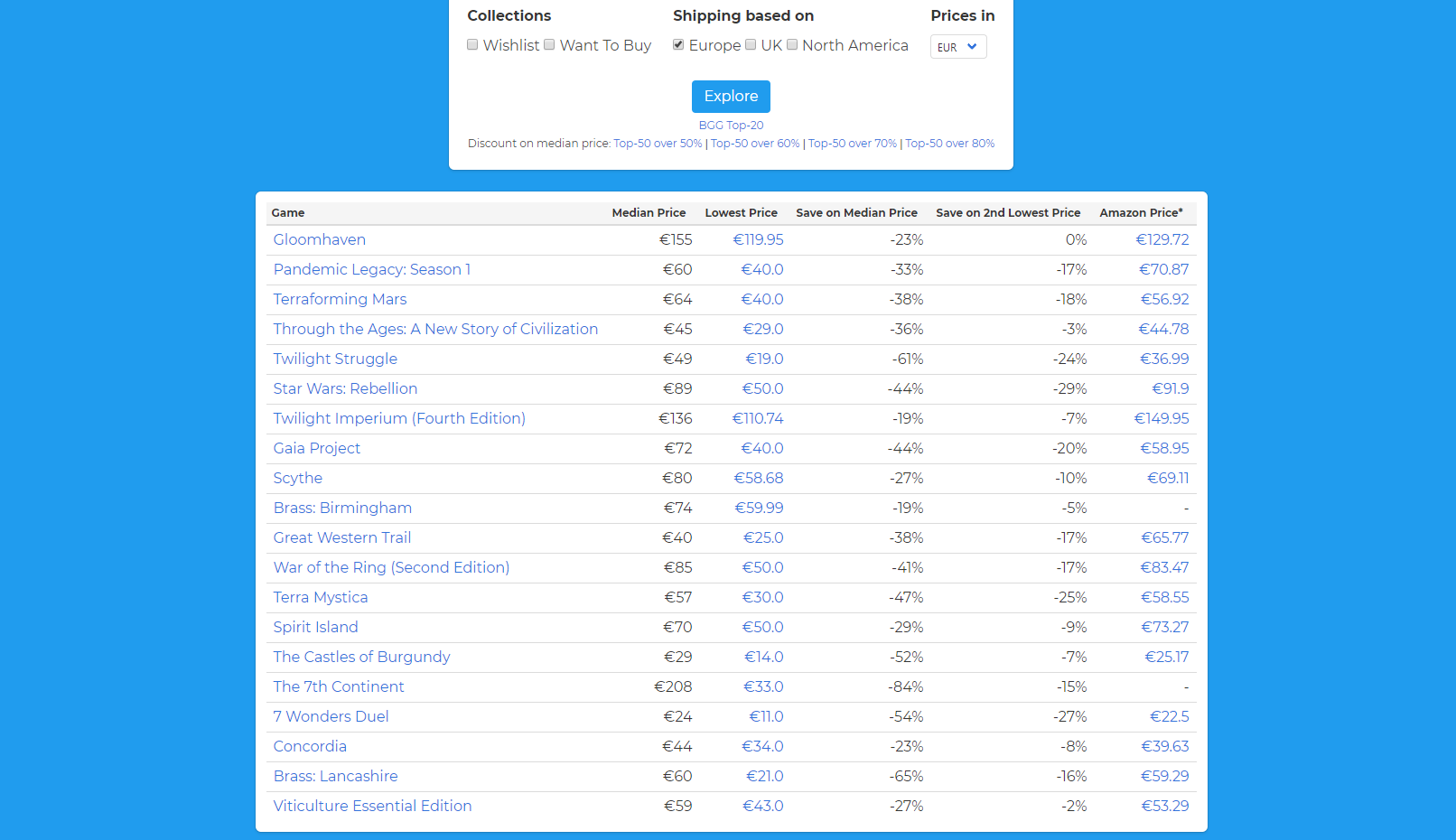Click Gloomhaven Amazon price €129.72
Viewport: 1456px width, 840px height.
point(1162,239)
